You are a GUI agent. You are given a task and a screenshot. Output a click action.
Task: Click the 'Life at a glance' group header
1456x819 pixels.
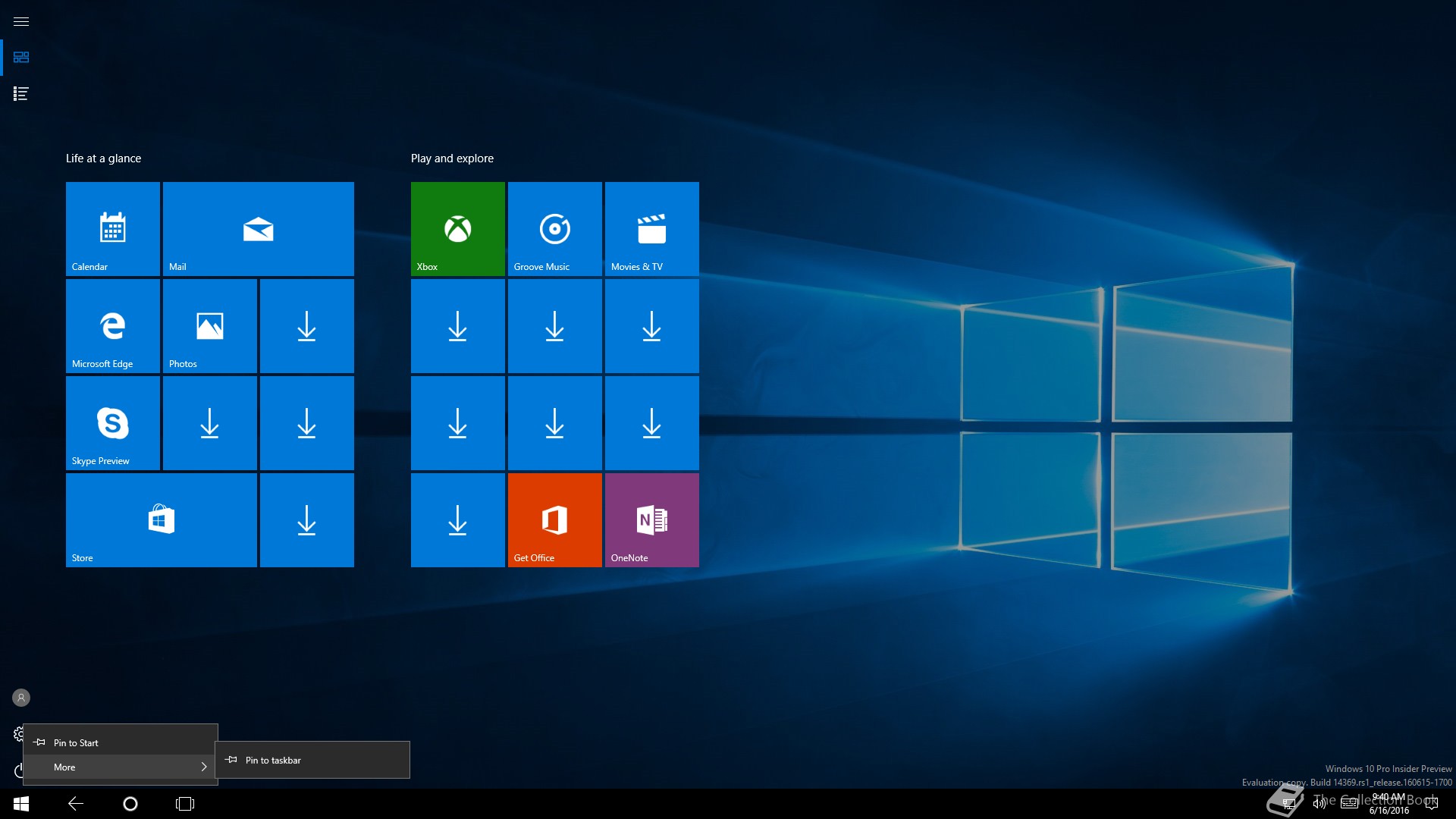(x=103, y=158)
